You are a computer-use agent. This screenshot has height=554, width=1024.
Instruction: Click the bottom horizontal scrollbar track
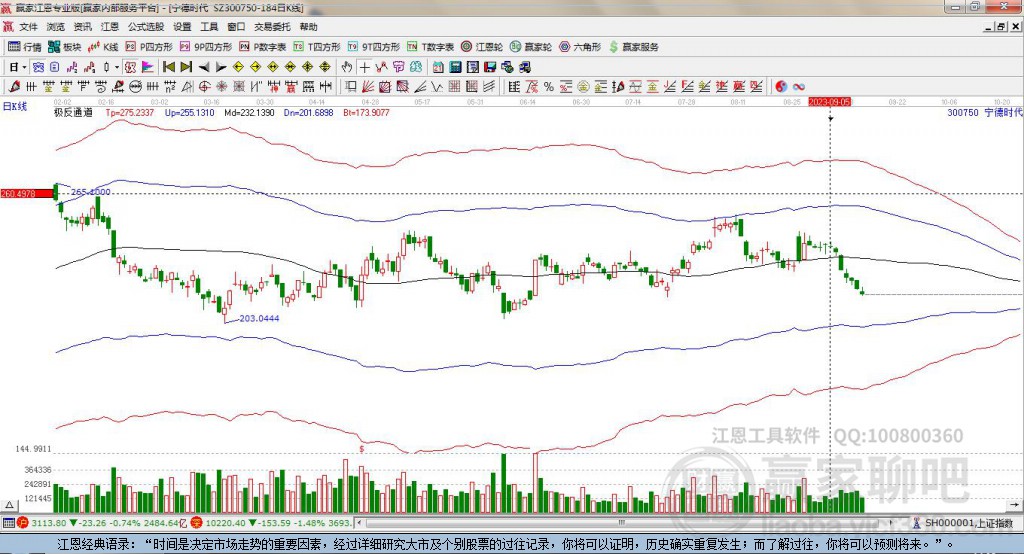[640, 523]
